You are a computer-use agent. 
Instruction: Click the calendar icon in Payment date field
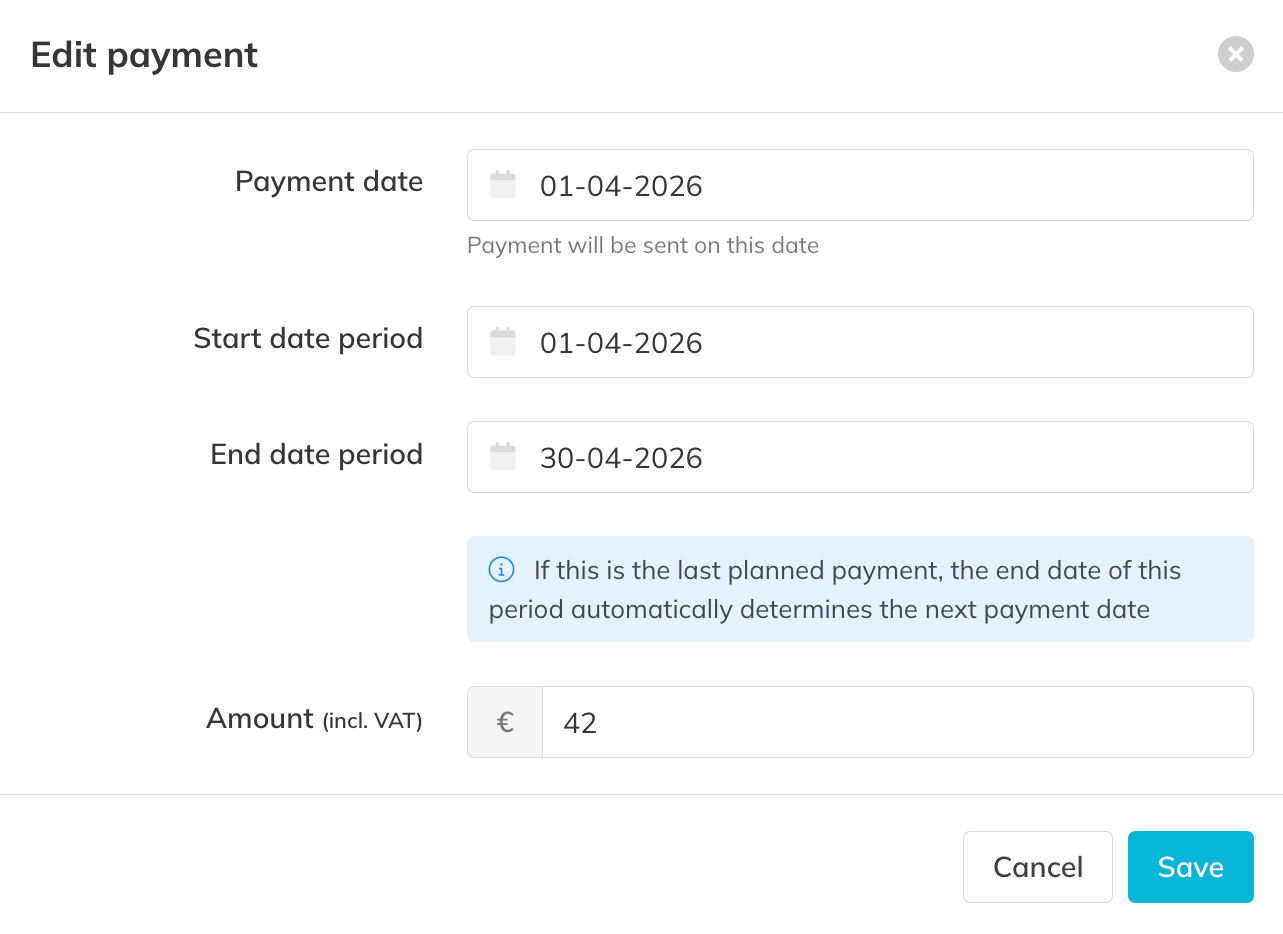tap(502, 185)
